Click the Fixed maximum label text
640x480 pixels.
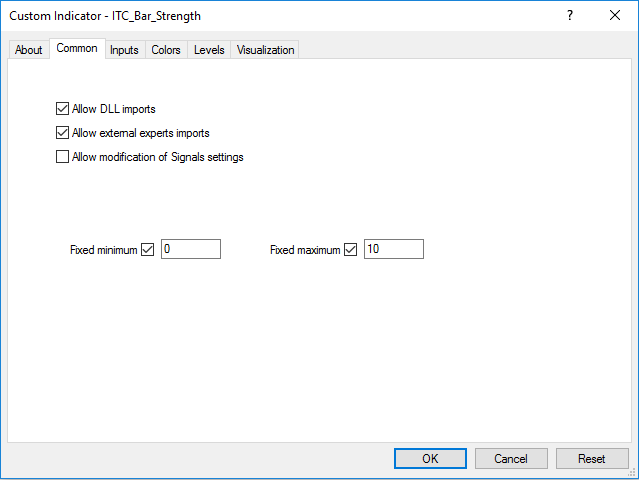pyautogui.click(x=305, y=249)
